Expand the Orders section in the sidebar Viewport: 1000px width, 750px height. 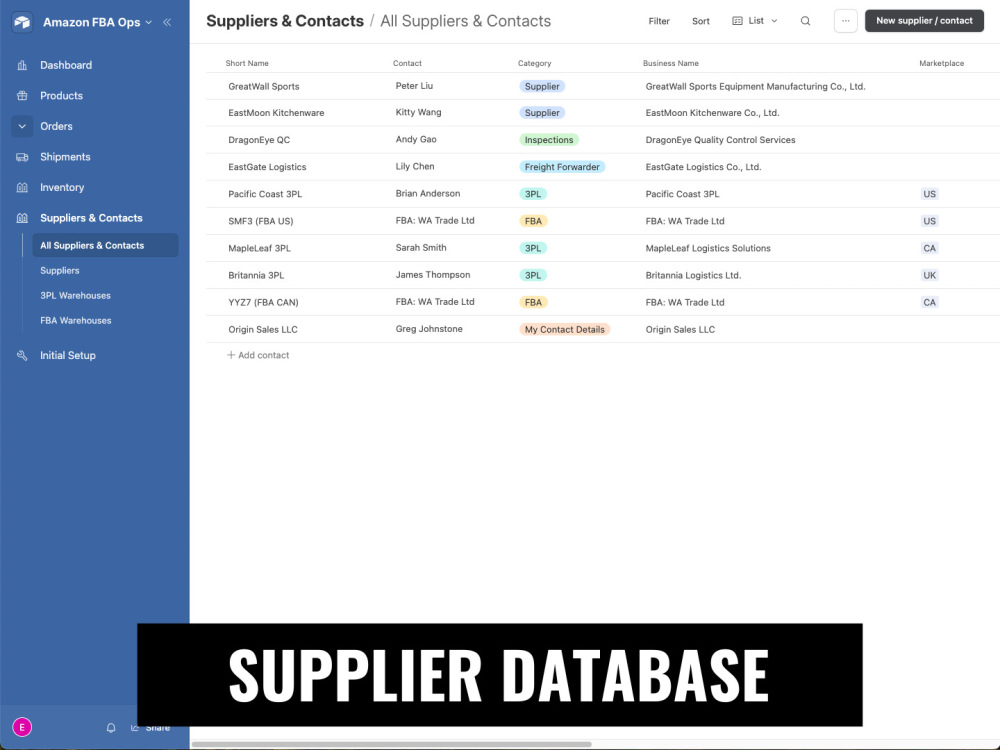22,126
